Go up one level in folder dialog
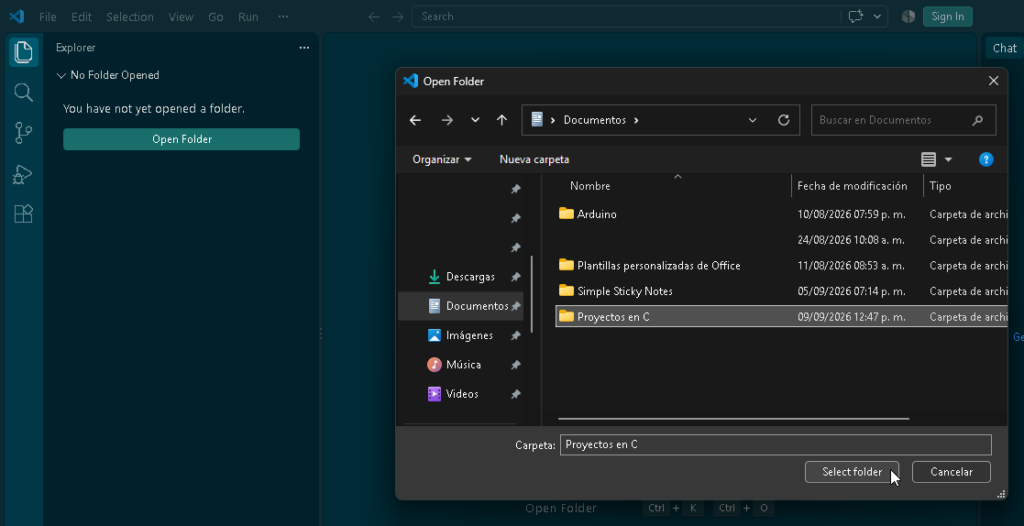Image resolution: width=1024 pixels, height=526 pixels. [502, 120]
